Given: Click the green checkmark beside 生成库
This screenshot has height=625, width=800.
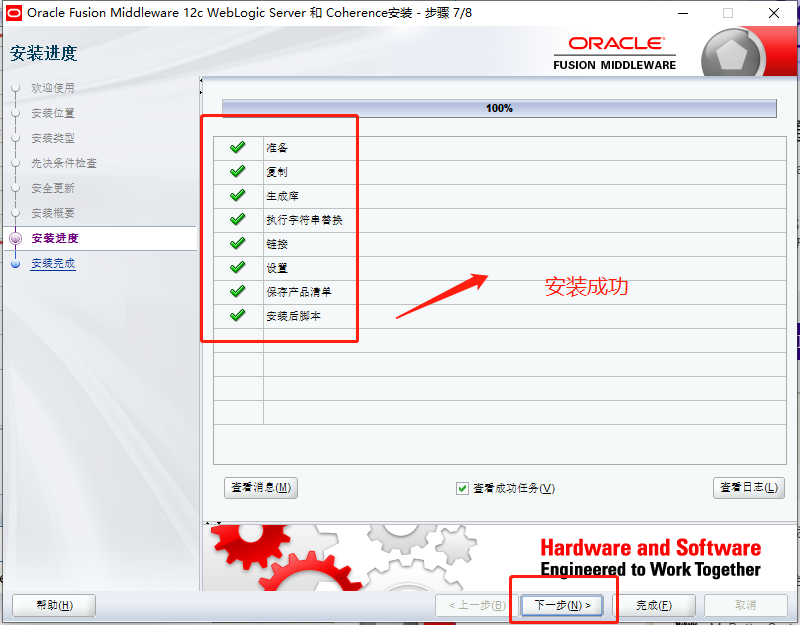Looking at the screenshot, I should point(237,195).
